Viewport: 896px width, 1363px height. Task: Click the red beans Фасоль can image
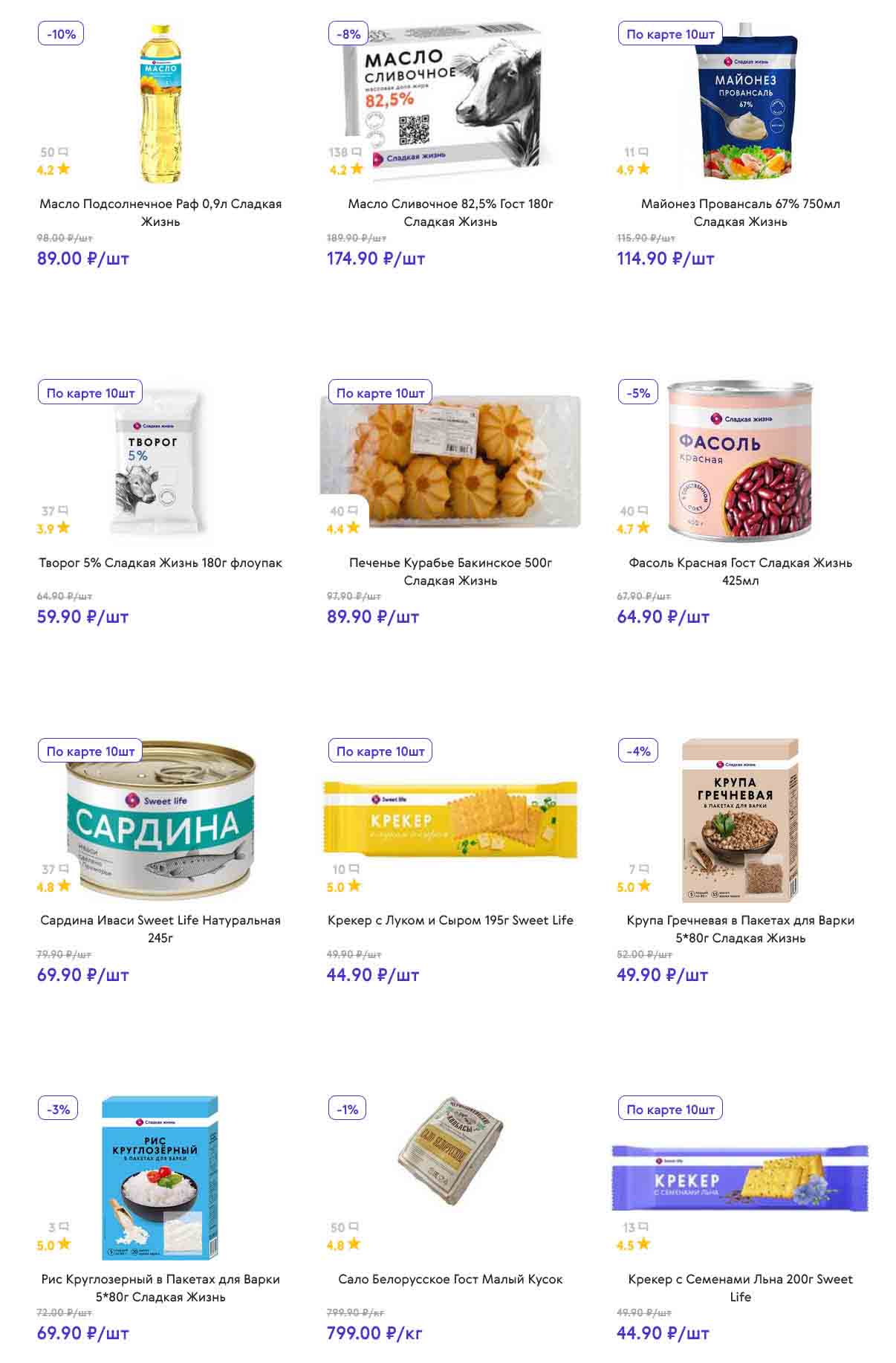click(x=740, y=462)
